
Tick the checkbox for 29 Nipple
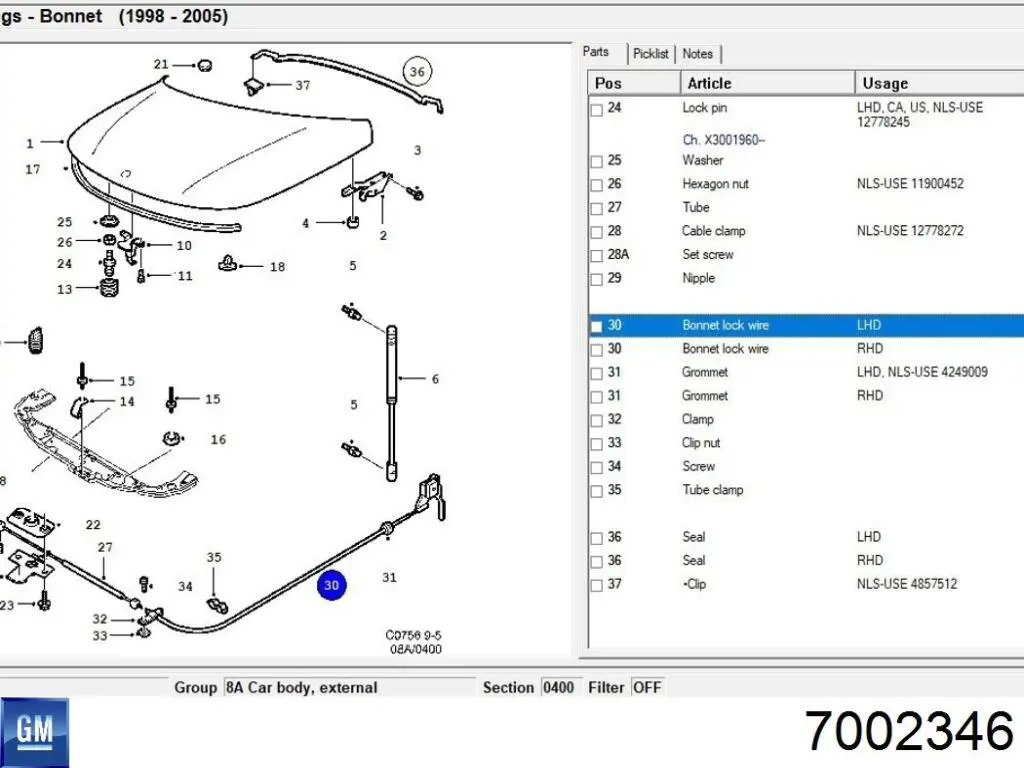click(x=596, y=279)
